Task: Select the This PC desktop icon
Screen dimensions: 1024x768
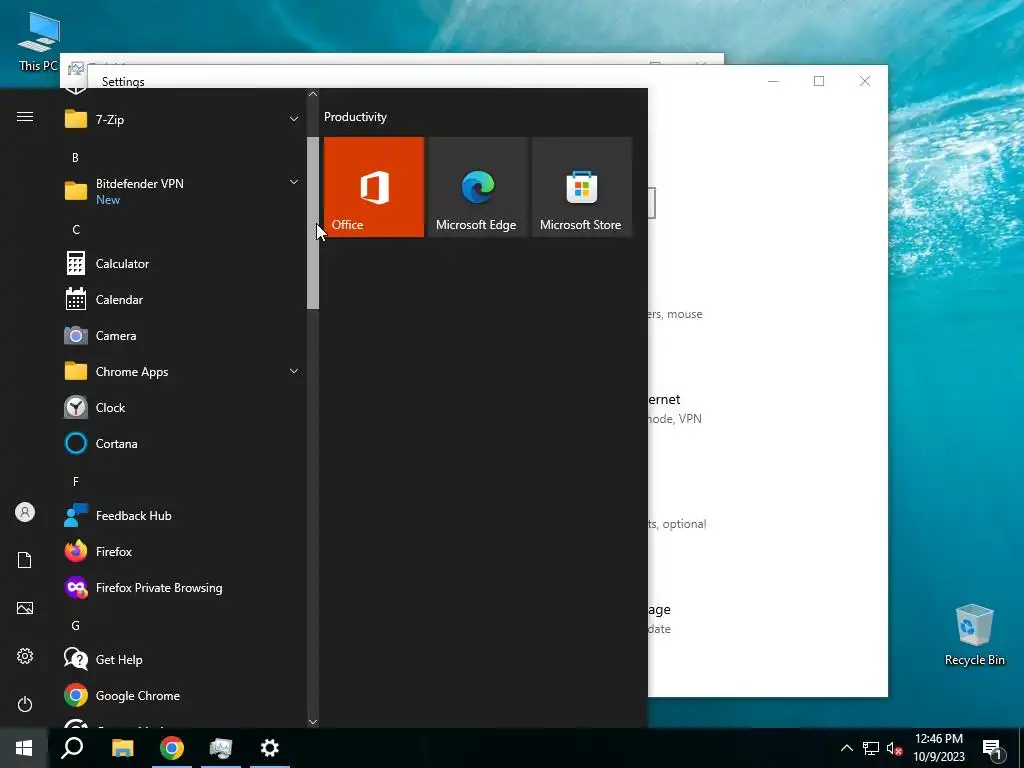Action: click(x=39, y=40)
